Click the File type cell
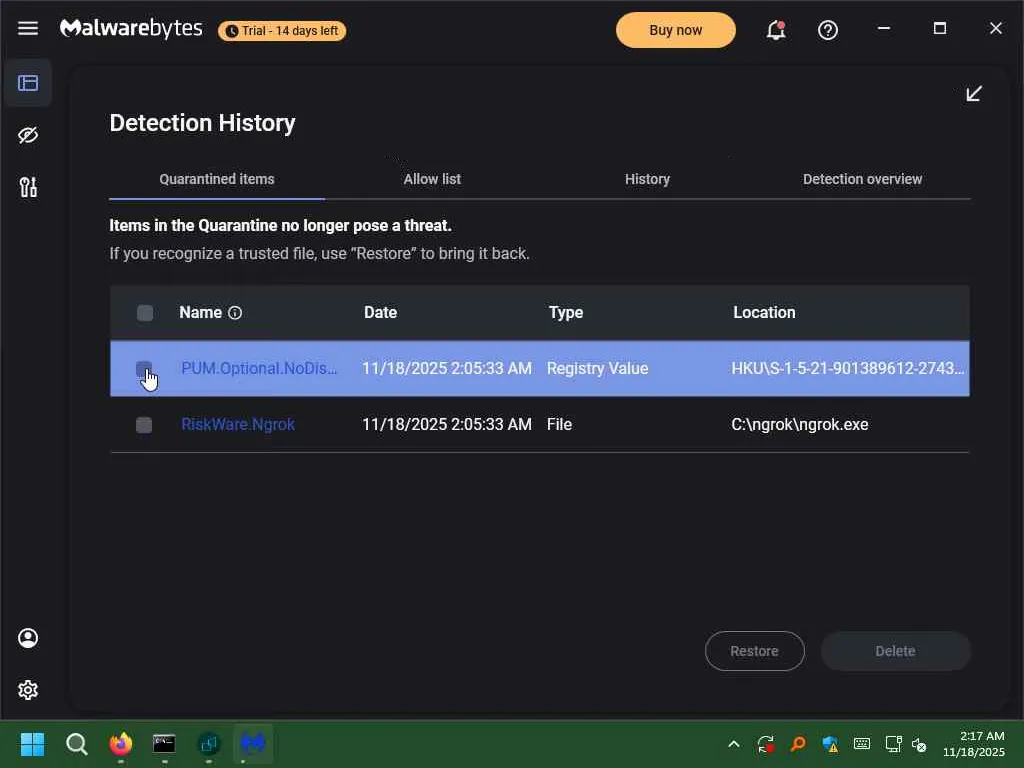This screenshot has height=768, width=1024. click(560, 424)
